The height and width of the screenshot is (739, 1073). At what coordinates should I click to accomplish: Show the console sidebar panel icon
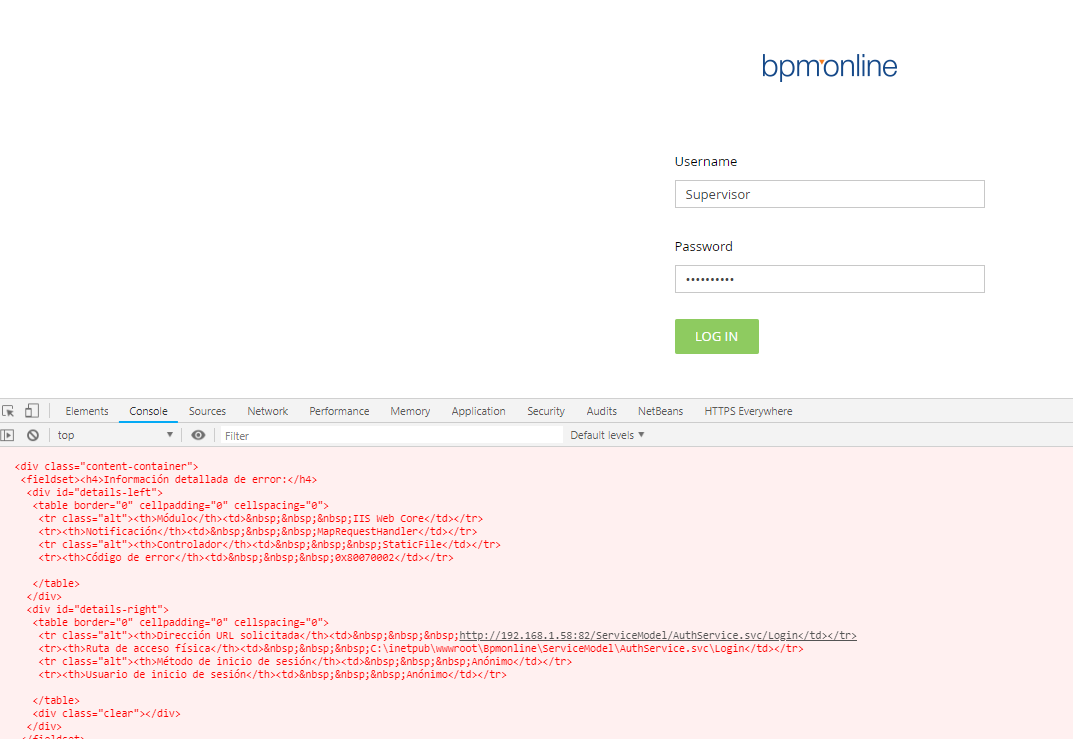point(8,435)
